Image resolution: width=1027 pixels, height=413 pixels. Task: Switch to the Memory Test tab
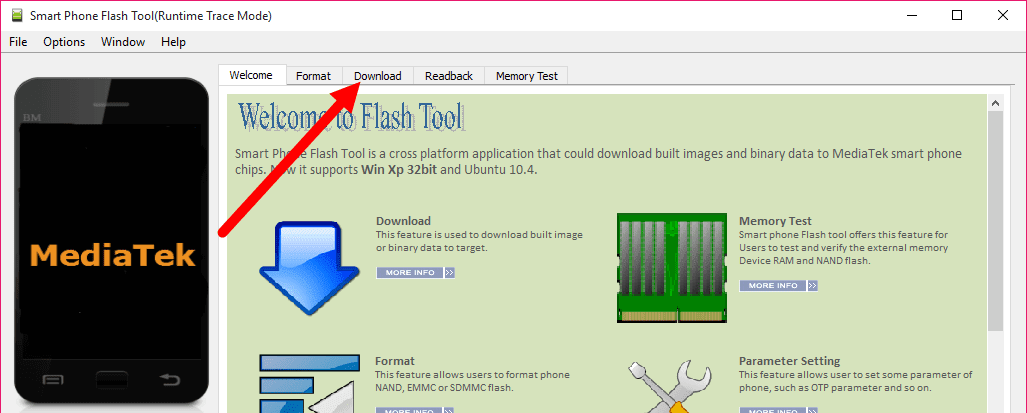(x=527, y=76)
